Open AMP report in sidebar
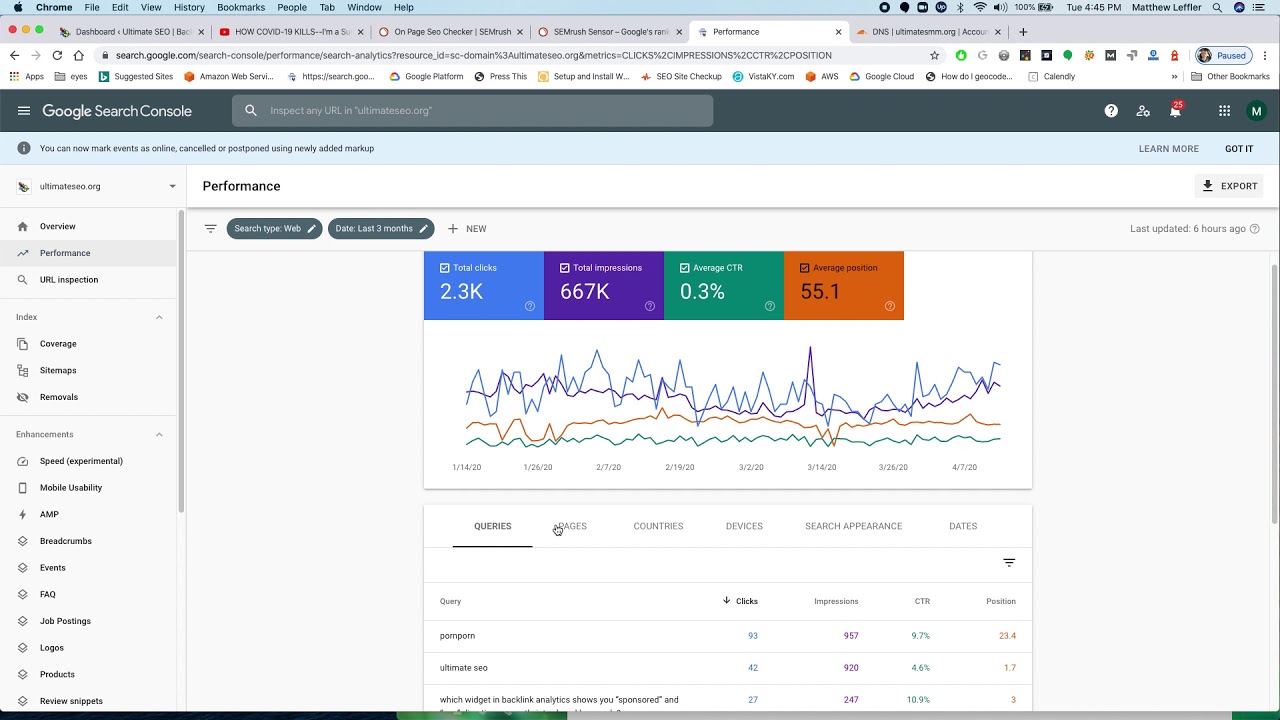 (49, 514)
